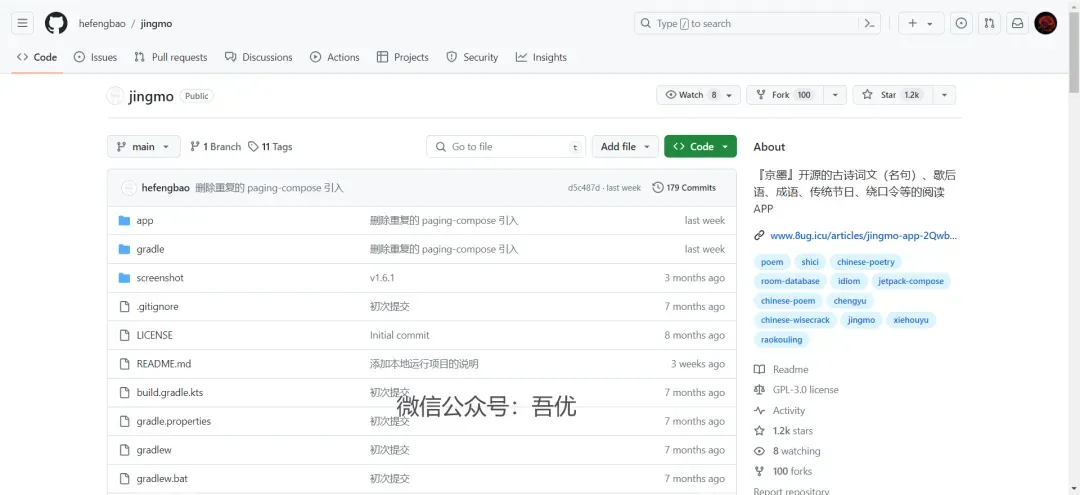
Task: View the 11 Tags link
Action: point(270,147)
